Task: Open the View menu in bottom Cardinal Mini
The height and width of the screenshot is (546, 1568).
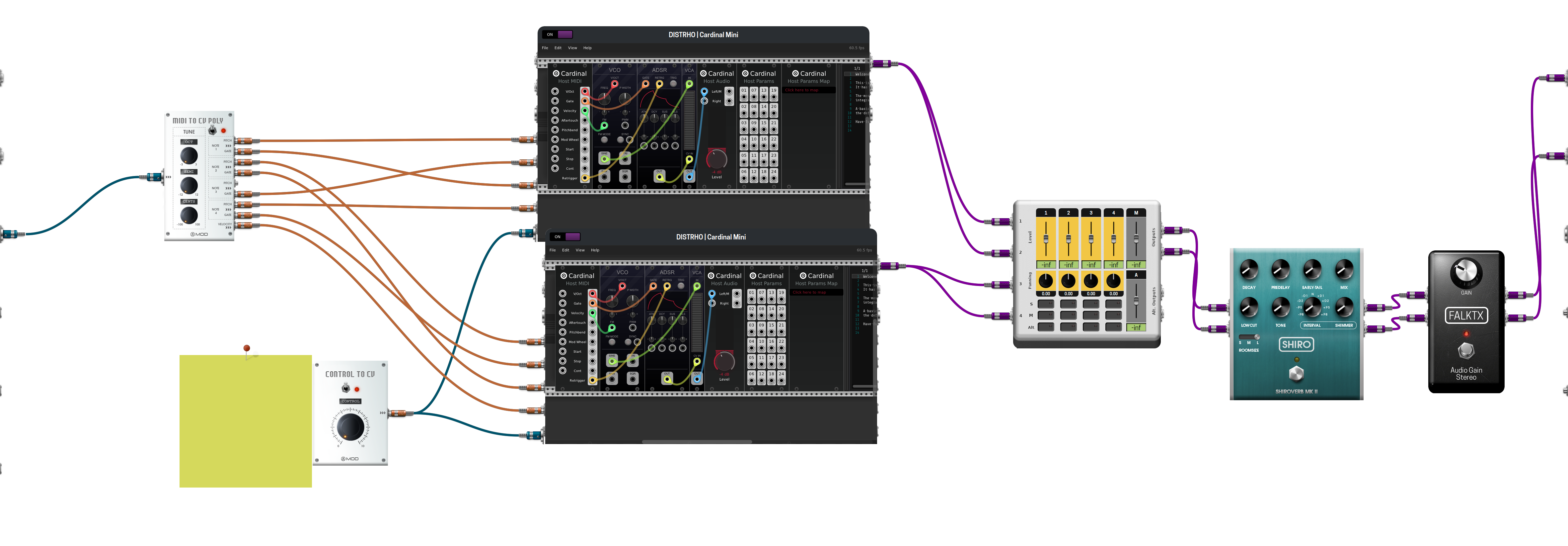Action: [x=580, y=249]
